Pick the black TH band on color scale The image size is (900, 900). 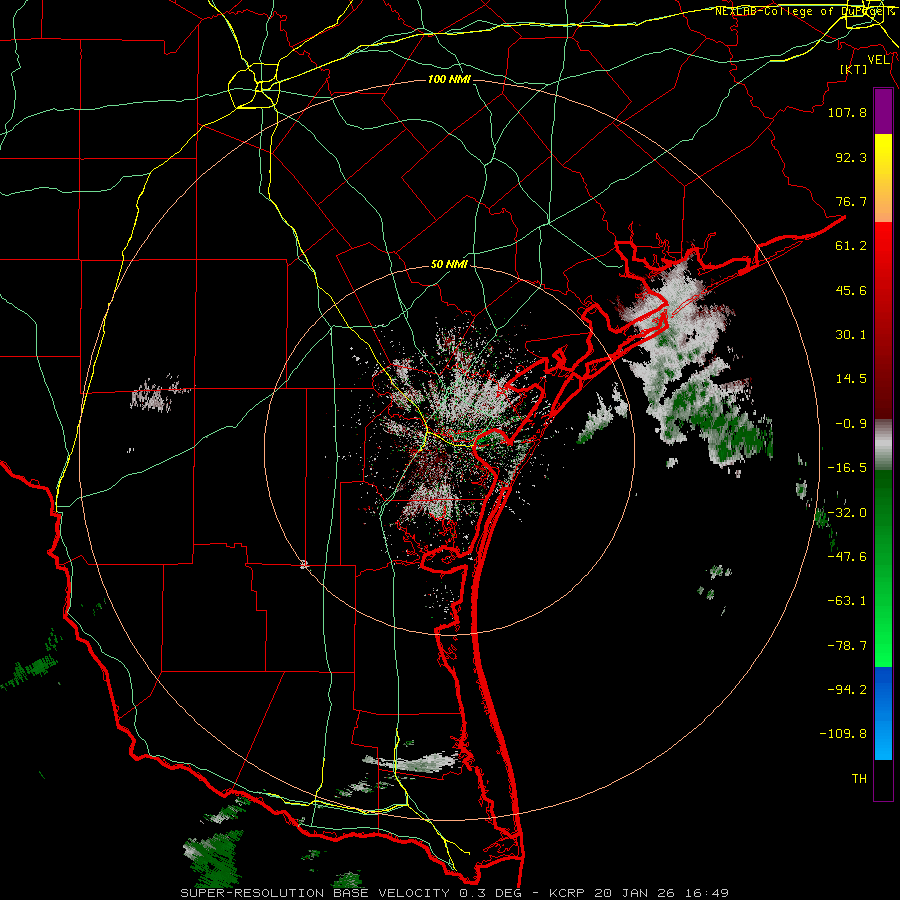pyautogui.click(x=883, y=779)
